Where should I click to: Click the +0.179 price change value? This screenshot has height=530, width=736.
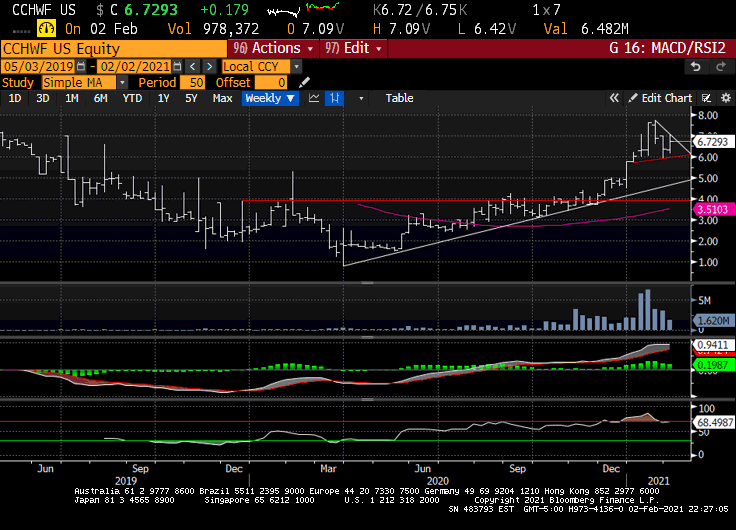pyautogui.click(x=224, y=10)
